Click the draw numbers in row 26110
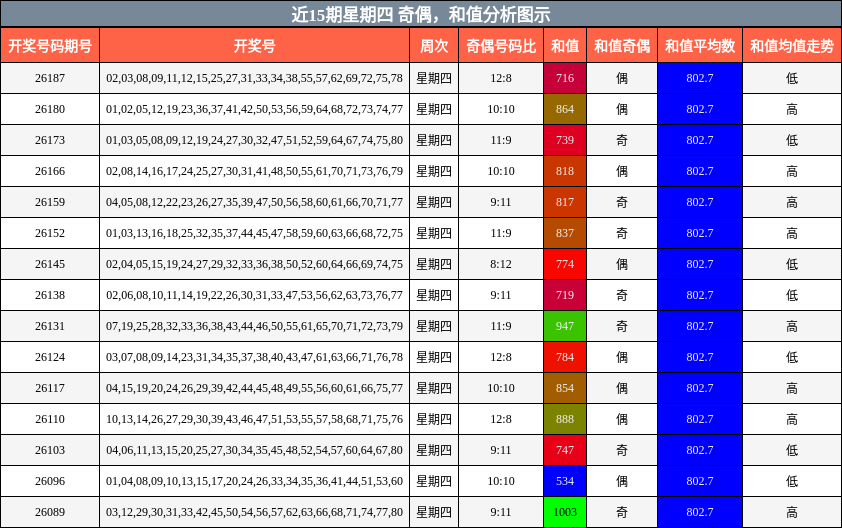The width and height of the screenshot is (842, 528). click(255, 419)
